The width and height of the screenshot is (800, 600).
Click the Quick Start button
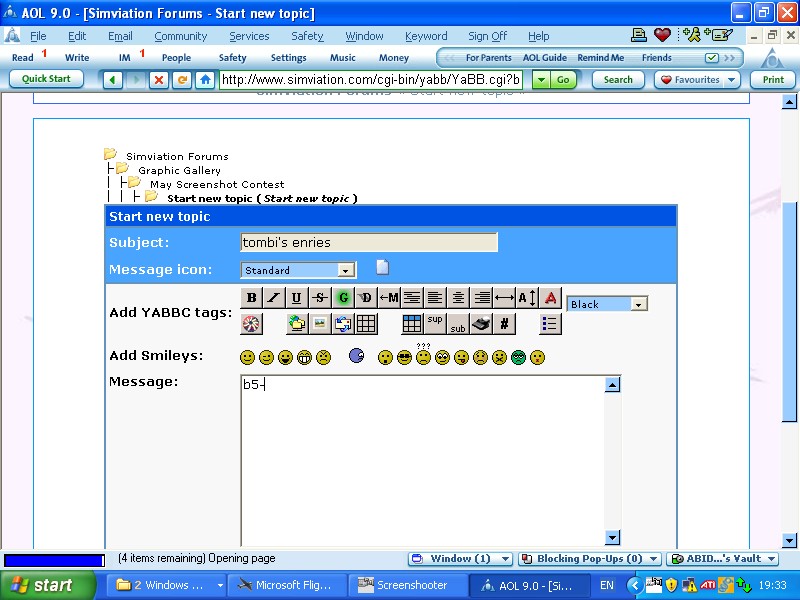pos(46,79)
